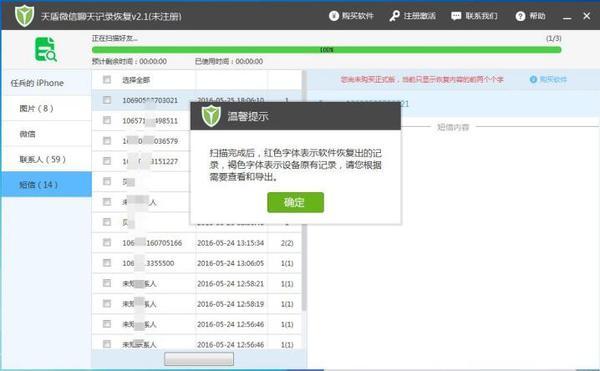Click timestamp 2016-05-24 12:58:21
Viewport: 600px width, 371px height.
click(230, 284)
